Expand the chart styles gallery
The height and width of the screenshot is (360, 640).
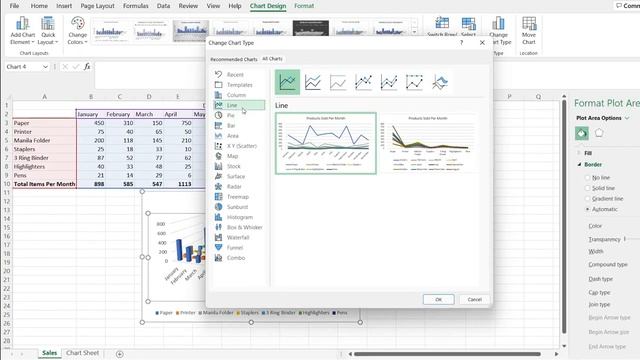[x=414, y=32]
